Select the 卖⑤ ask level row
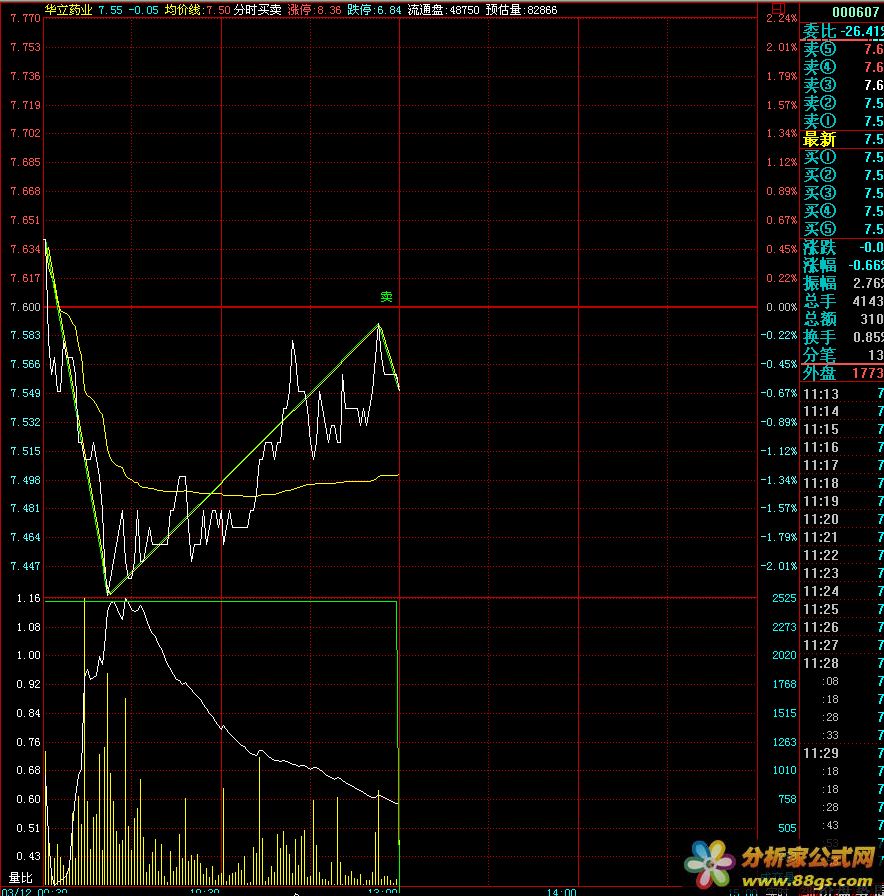 pyautogui.click(x=842, y=49)
